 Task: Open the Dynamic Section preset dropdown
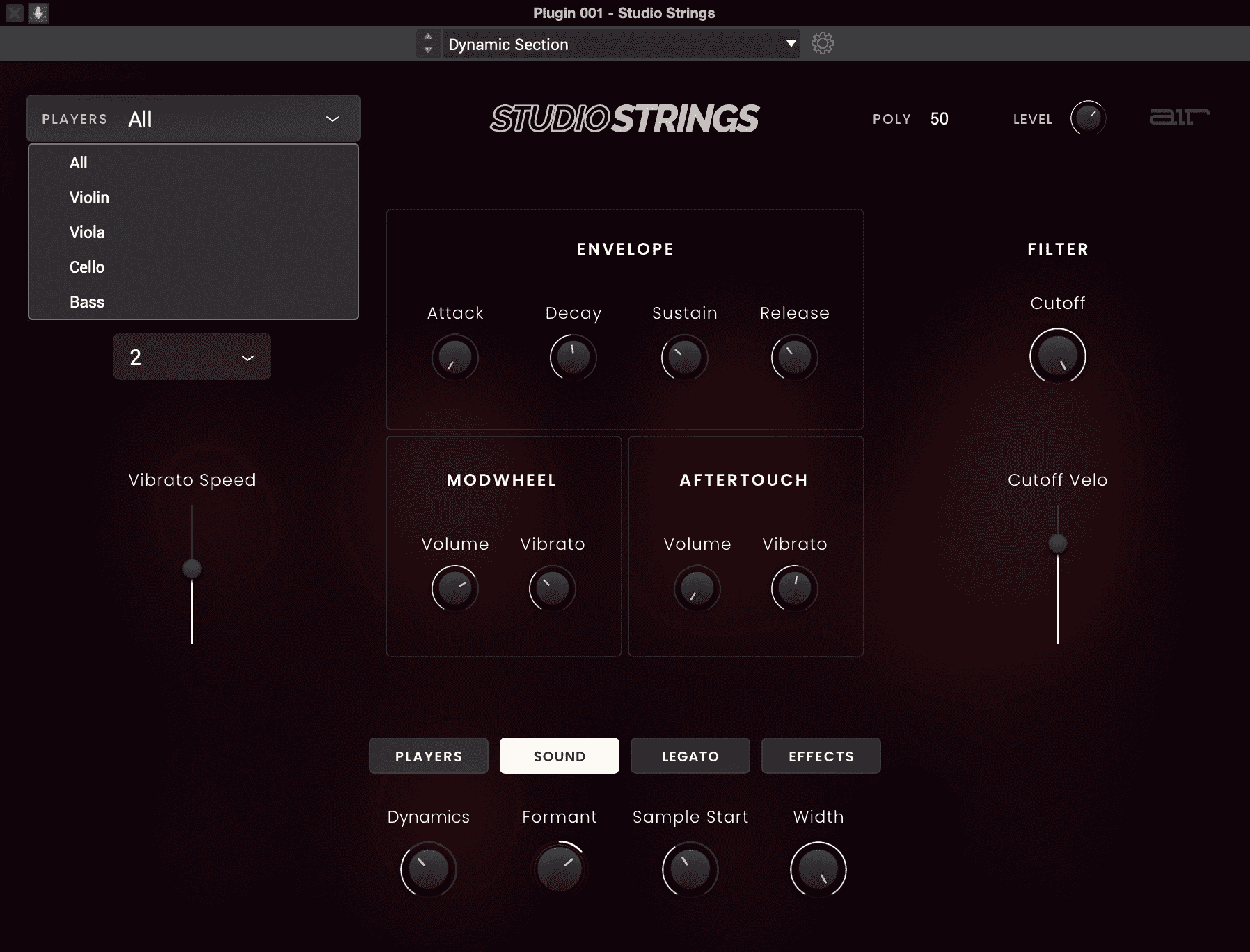(619, 44)
